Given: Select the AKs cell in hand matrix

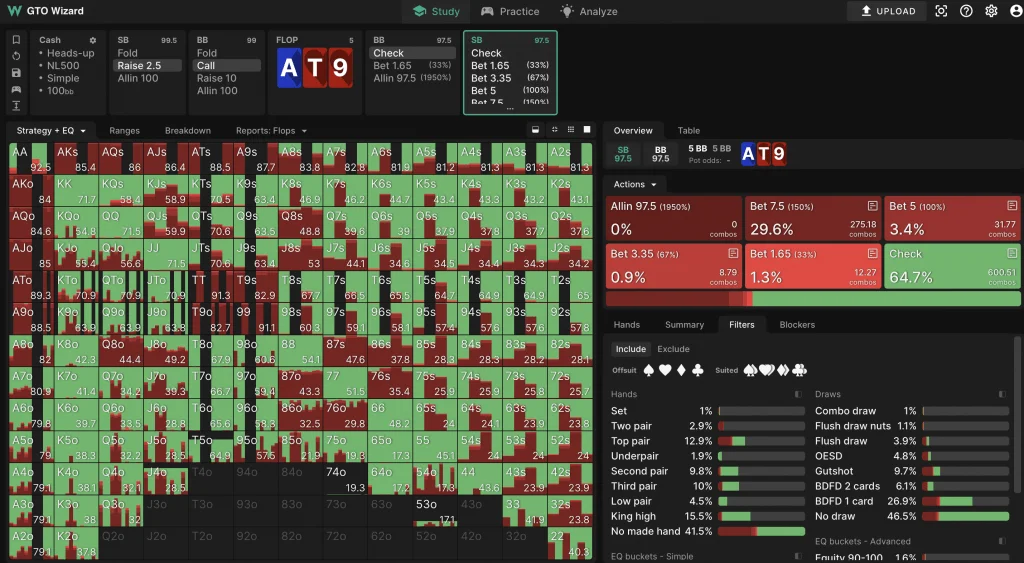Looking at the screenshot, I should click(x=76, y=159).
